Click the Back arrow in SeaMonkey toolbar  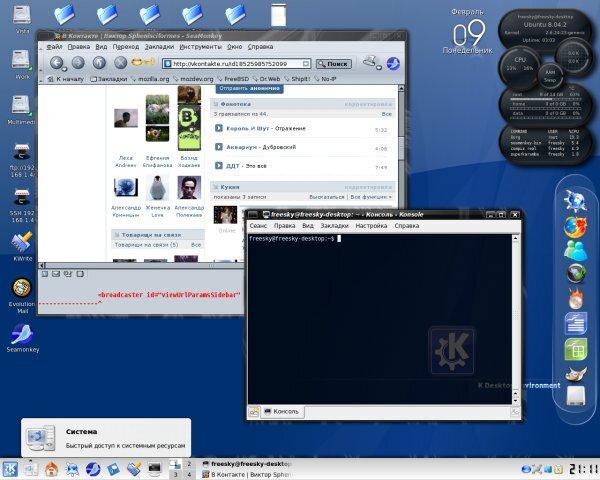[58, 63]
